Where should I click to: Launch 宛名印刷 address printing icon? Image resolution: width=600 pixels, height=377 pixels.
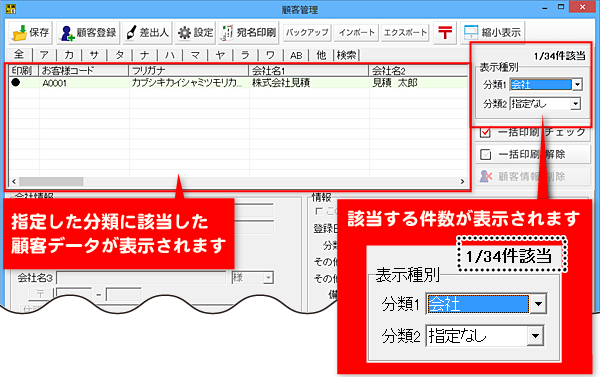tap(227, 33)
